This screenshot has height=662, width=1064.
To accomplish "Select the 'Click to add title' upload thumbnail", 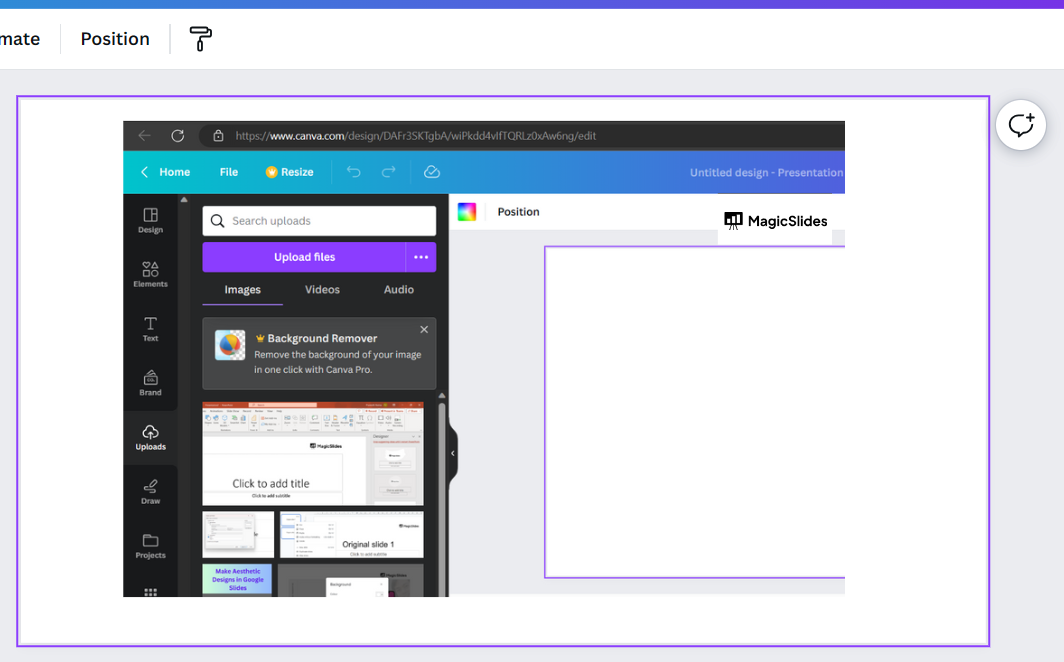I will [313, 454].
